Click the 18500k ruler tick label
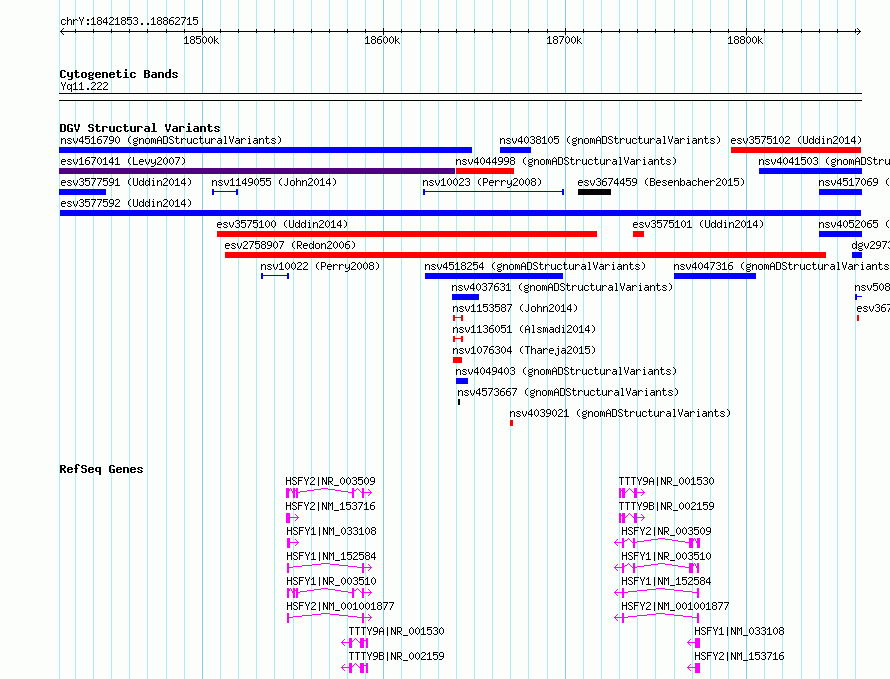 [201, 40]
